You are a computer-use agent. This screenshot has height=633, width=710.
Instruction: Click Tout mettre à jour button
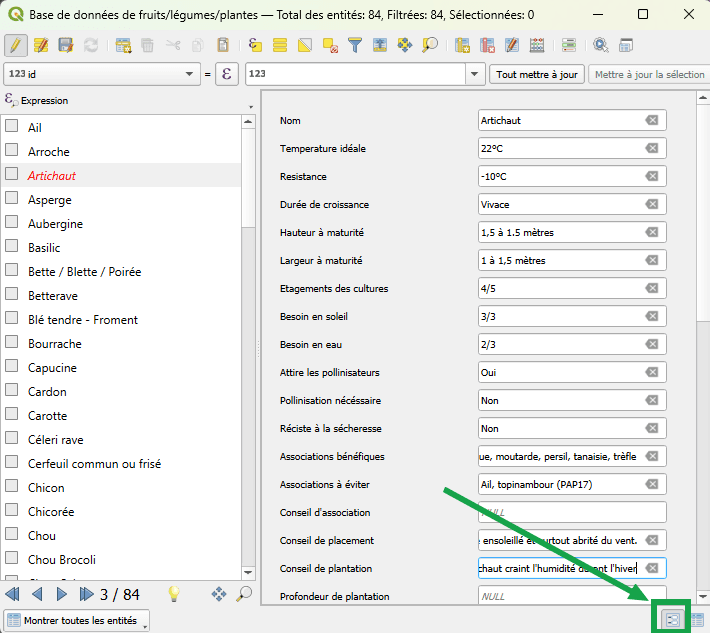tap(537, 74)
